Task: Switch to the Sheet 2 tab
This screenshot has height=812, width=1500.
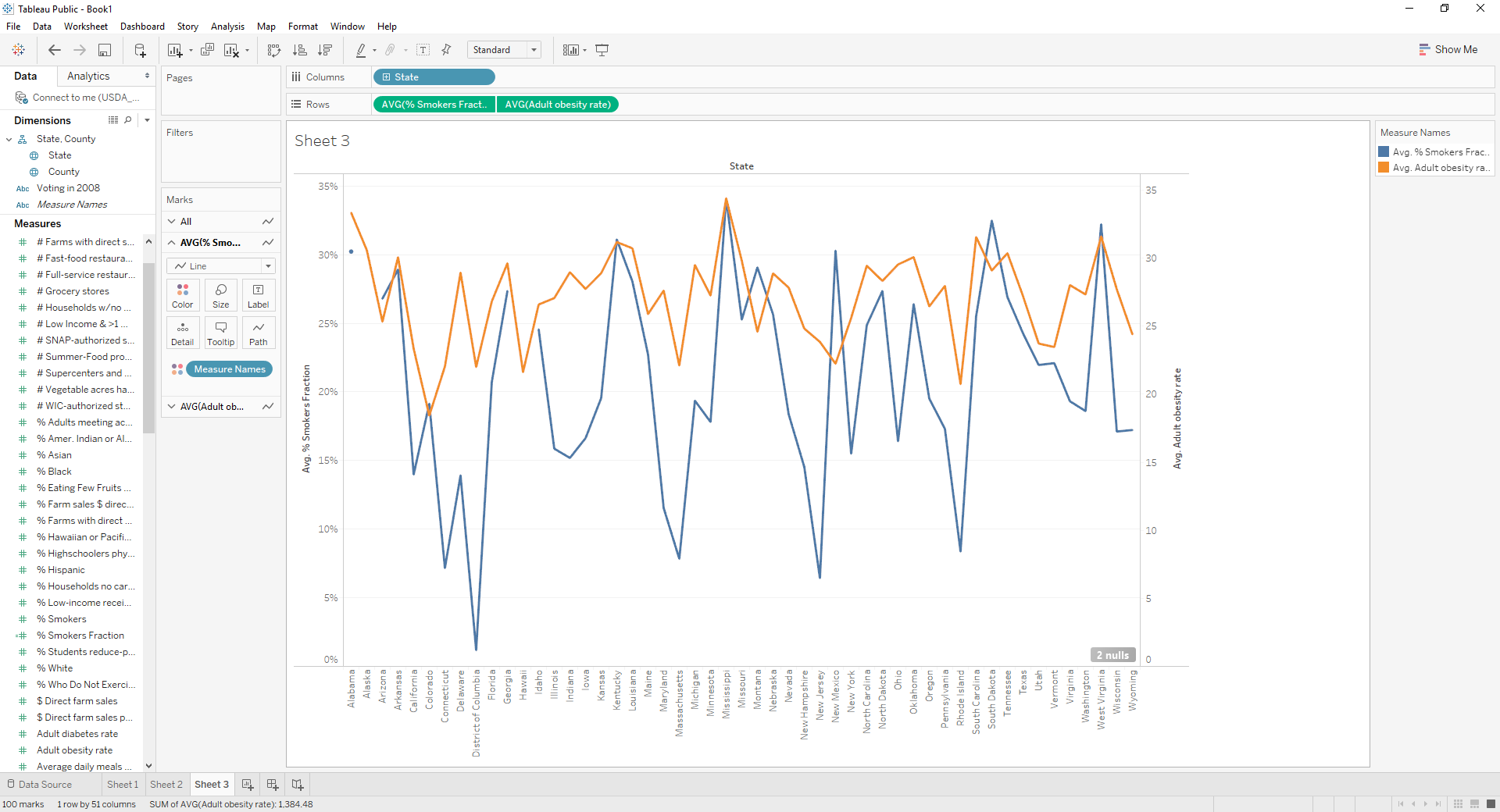Action: [x=166, y=784]
